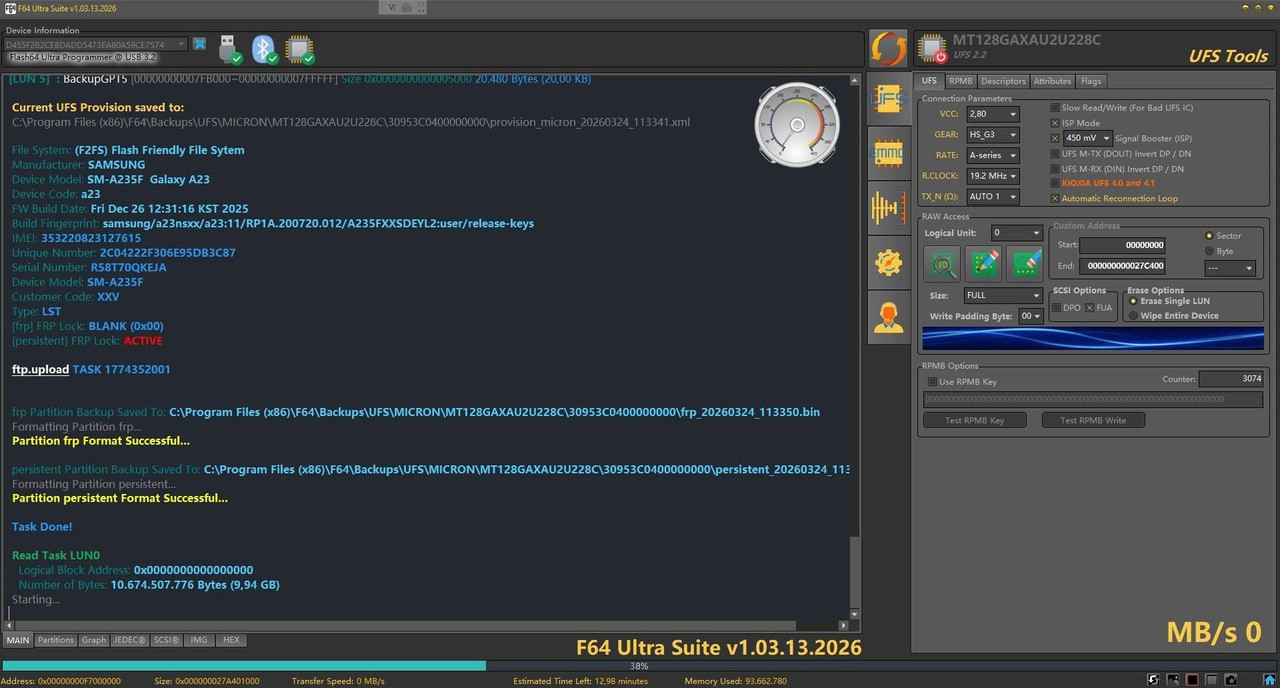This screenshot has width=1280, height=688.
Task: Switch to Graph tab at bottom
Action: (x=93, y=640)
